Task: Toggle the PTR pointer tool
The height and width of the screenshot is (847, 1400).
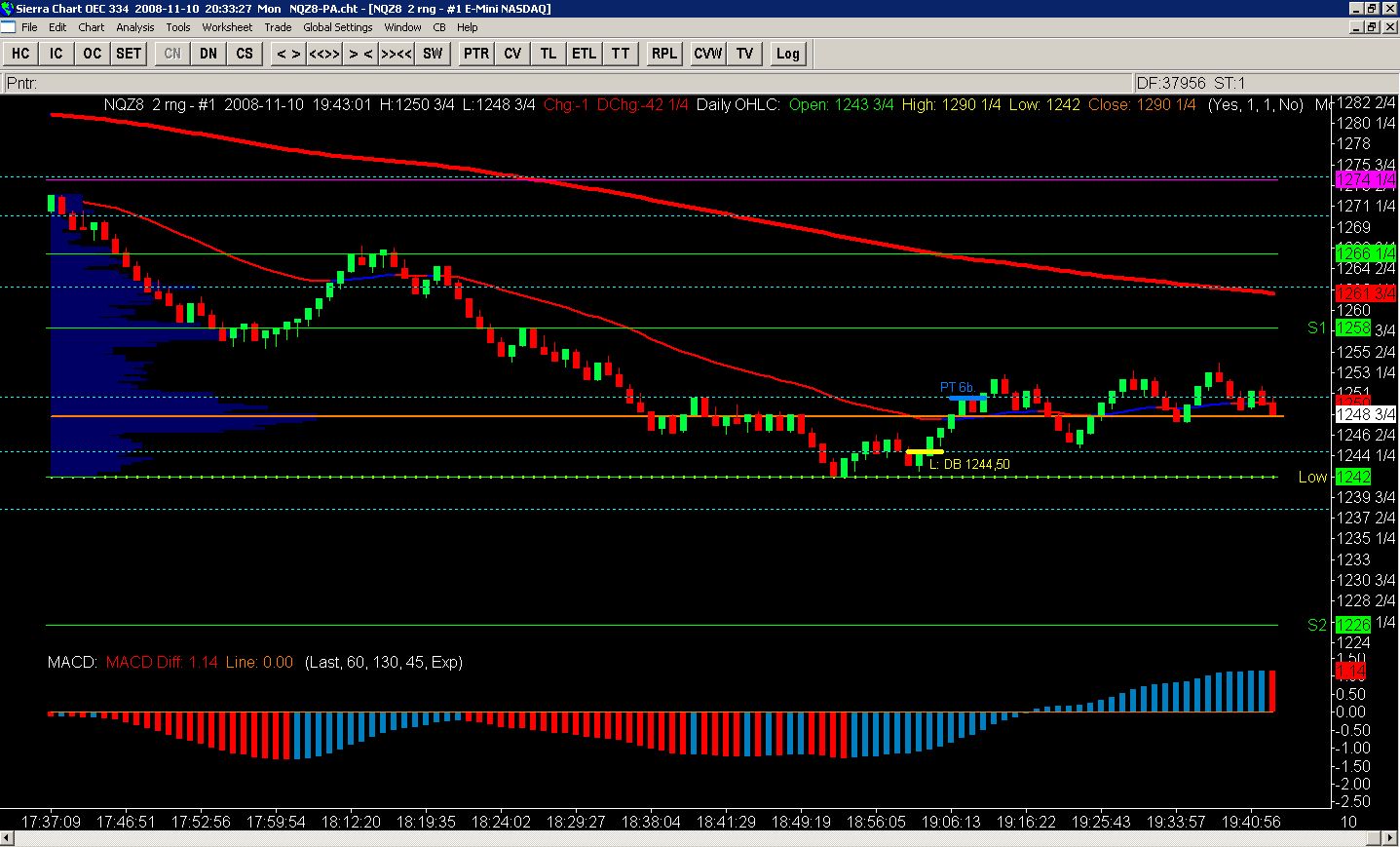Action: click(476, 54)
